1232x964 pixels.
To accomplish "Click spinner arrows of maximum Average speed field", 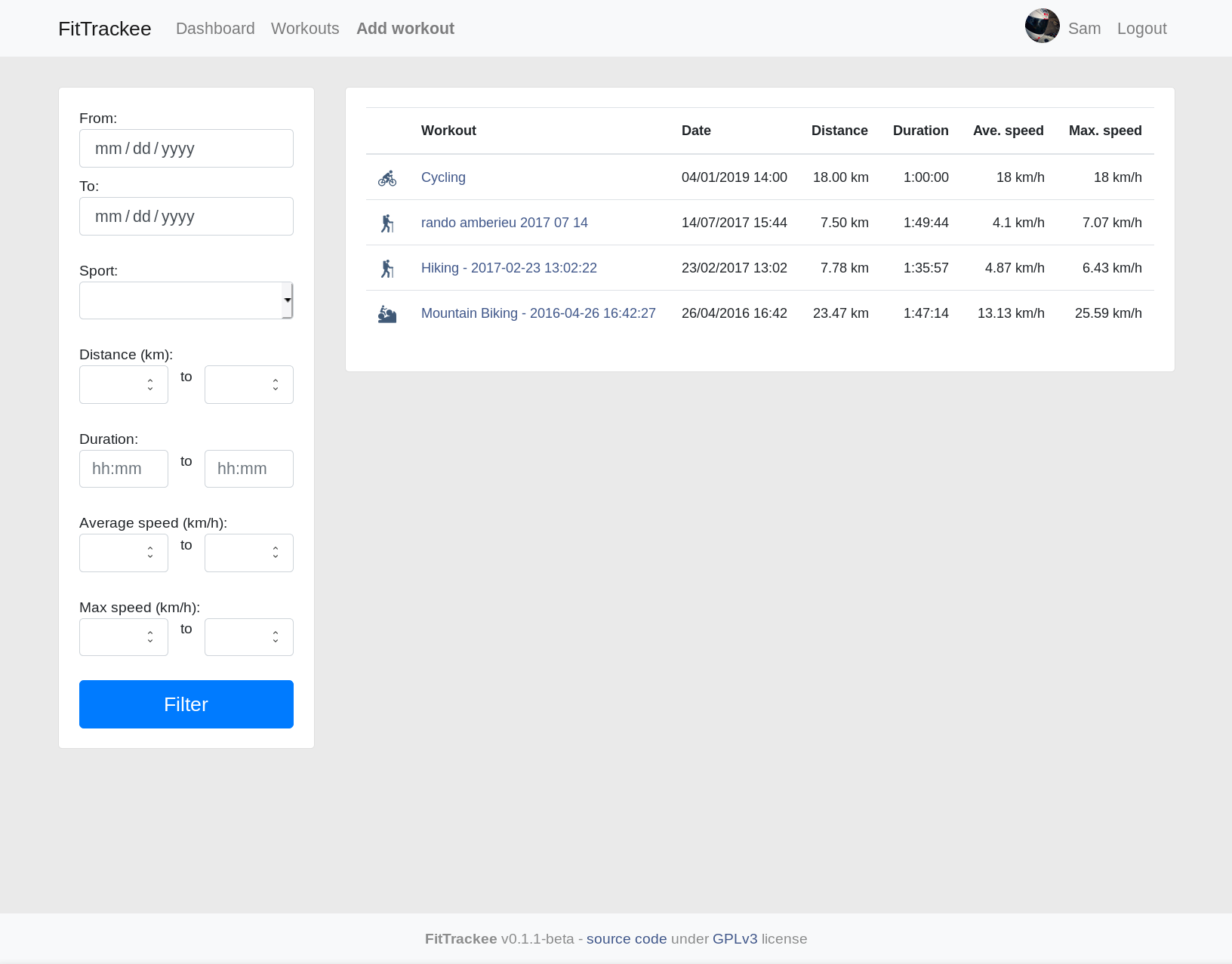I will click(276, 553).
